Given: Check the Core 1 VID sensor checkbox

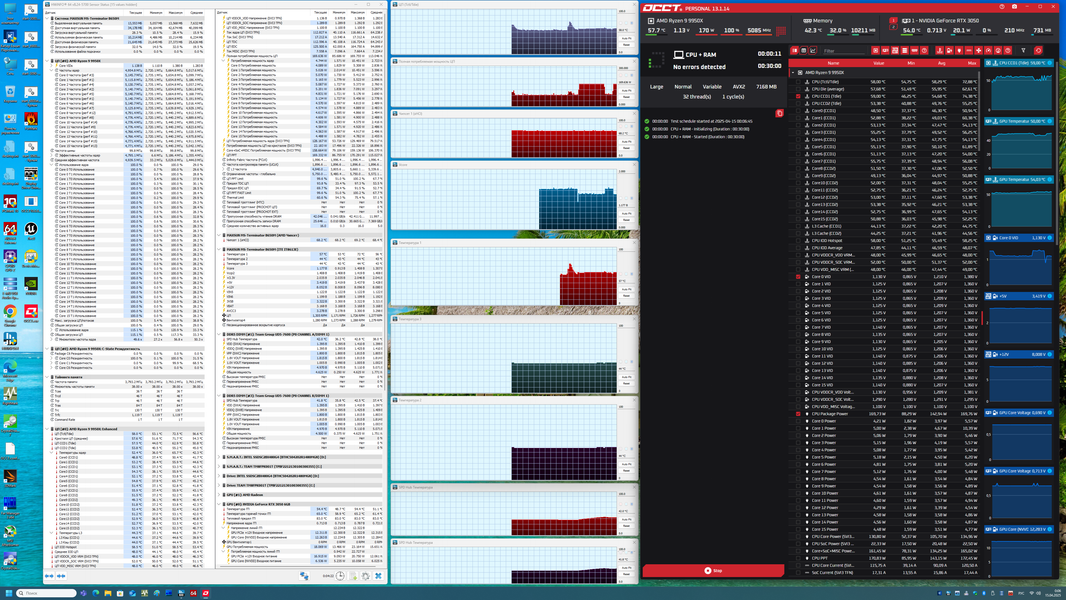Looking at the screenshot, I should 798,284.
